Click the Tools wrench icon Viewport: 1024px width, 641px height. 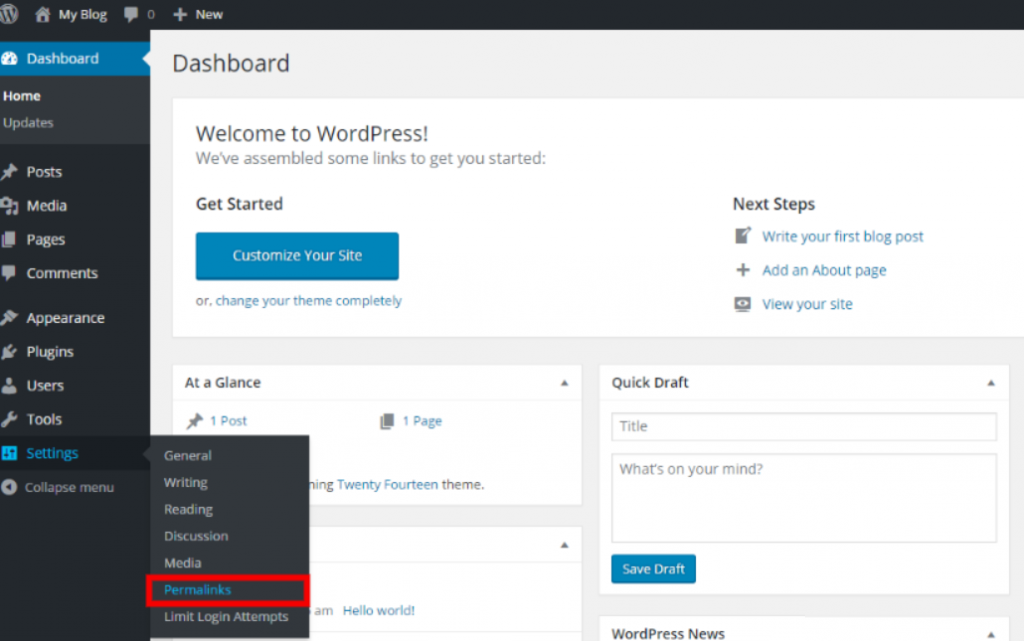point(10,420)
